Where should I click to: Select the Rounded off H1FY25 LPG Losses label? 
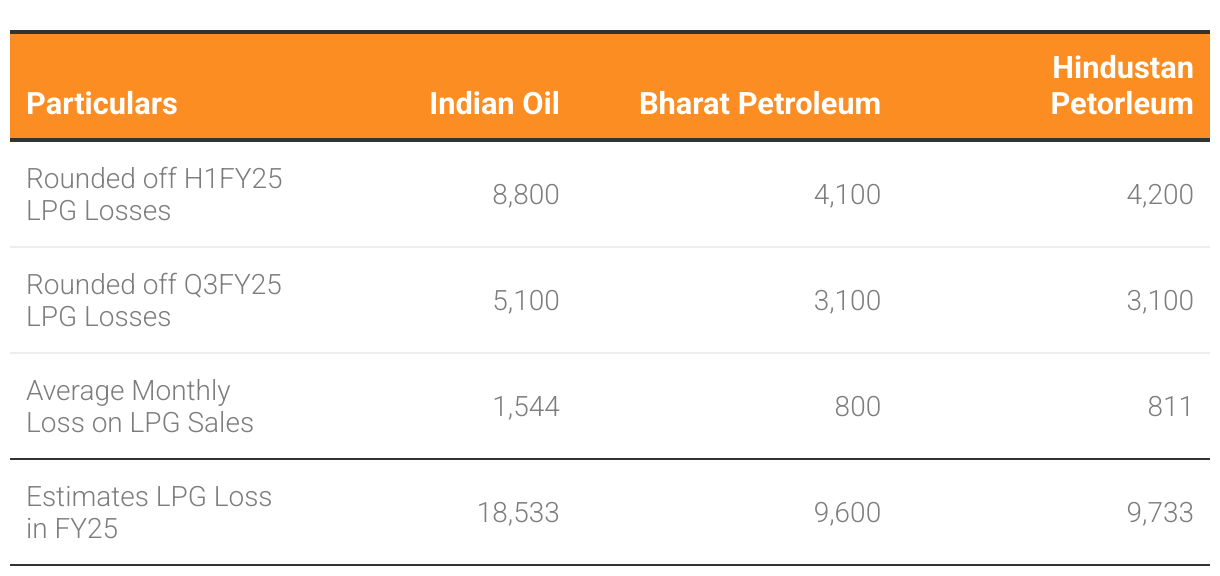click(154, 194)
